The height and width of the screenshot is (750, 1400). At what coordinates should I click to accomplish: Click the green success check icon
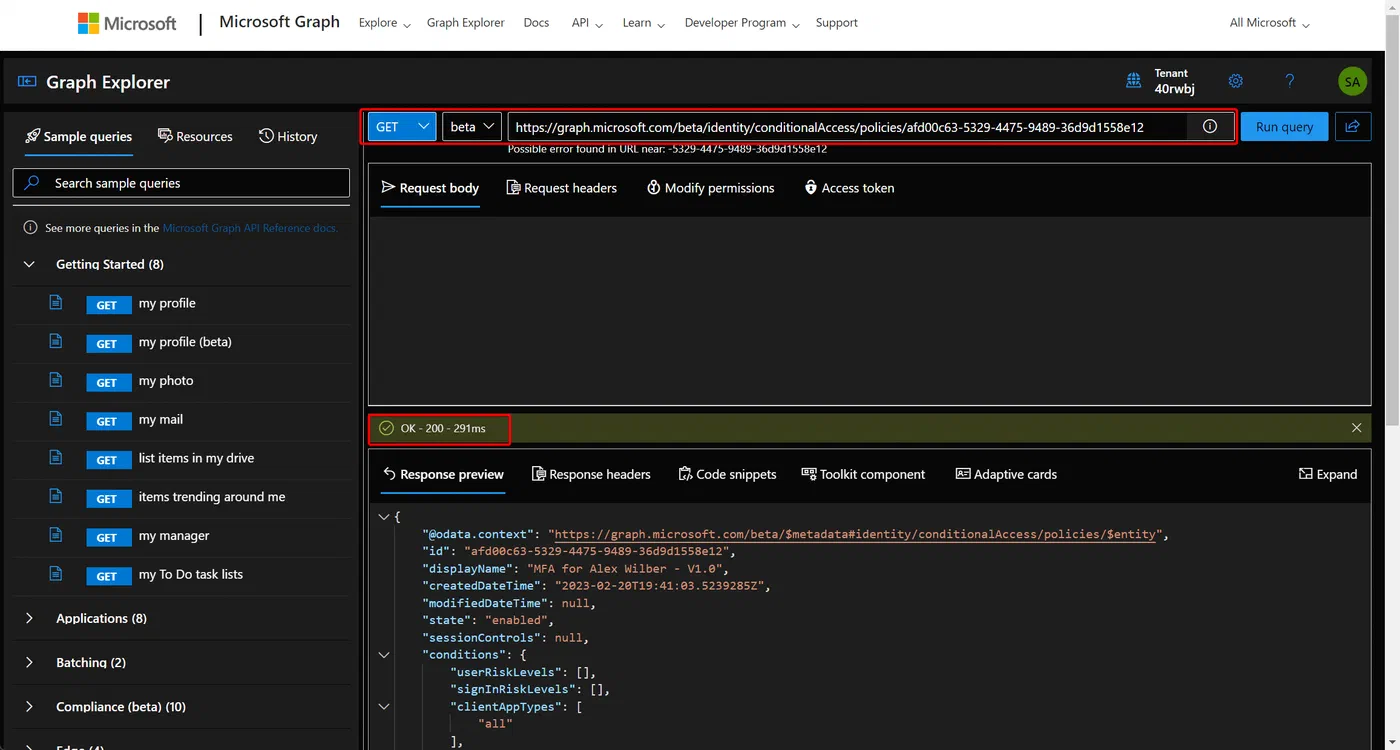coord(386,428)
